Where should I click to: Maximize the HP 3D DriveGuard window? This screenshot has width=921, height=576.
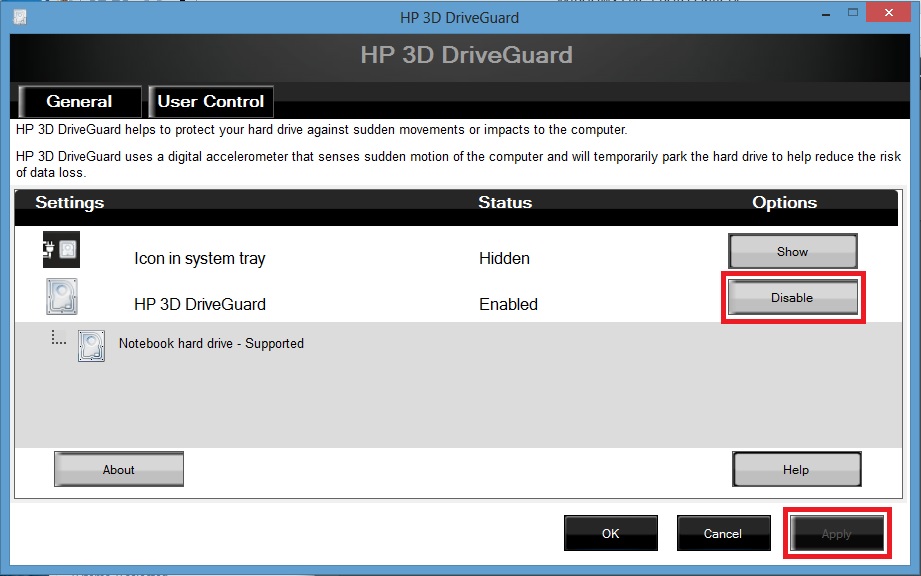[853, 13]
